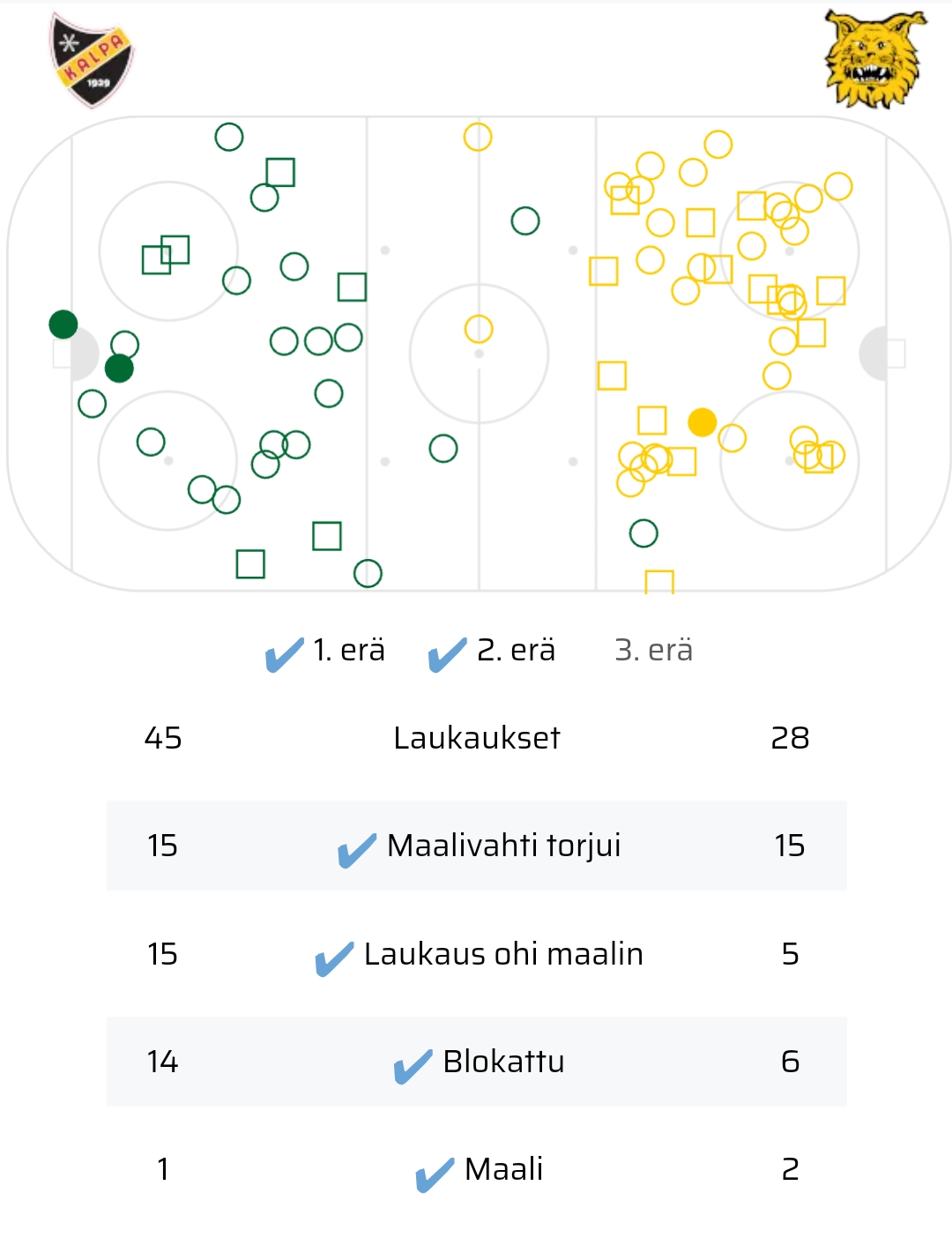Enable the 3. erä period filter

(653, 651)
